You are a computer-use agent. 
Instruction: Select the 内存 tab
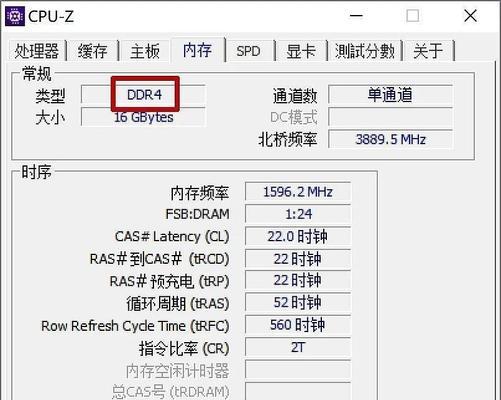pyautogui.click(x=197, y=50)
